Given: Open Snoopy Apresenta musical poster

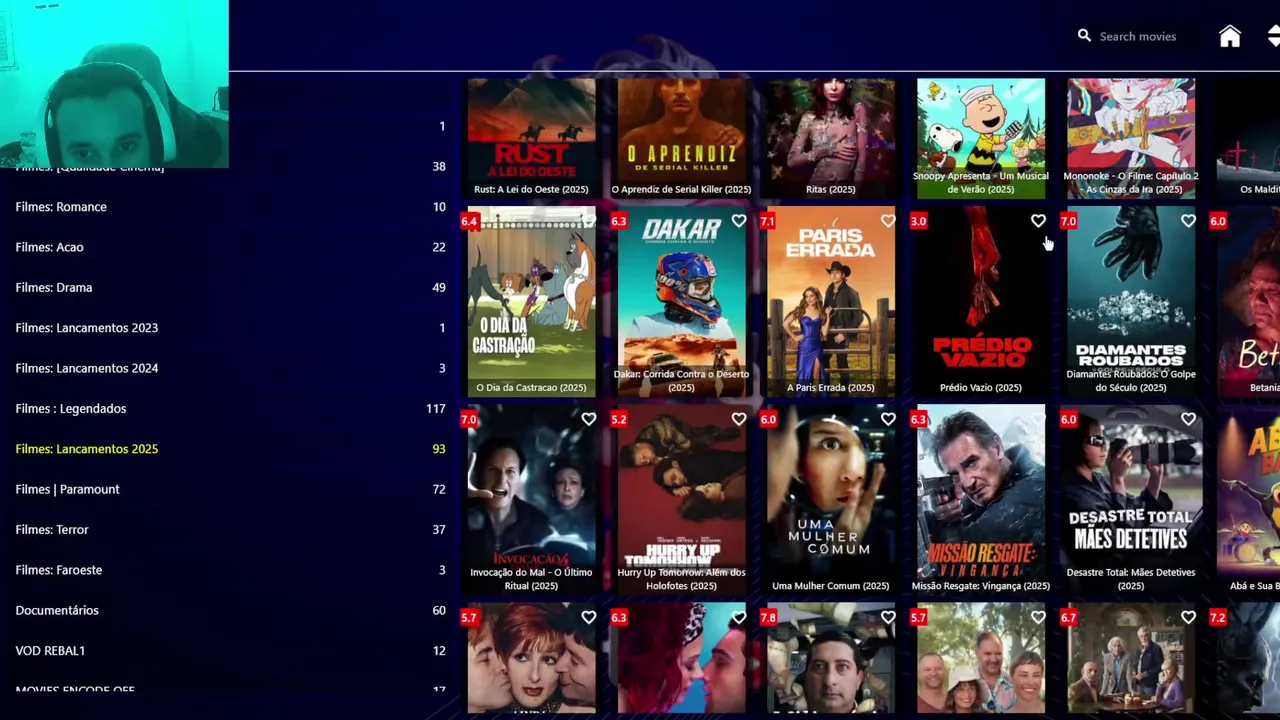Looking at the screenshot, I should tap(981, 138).
